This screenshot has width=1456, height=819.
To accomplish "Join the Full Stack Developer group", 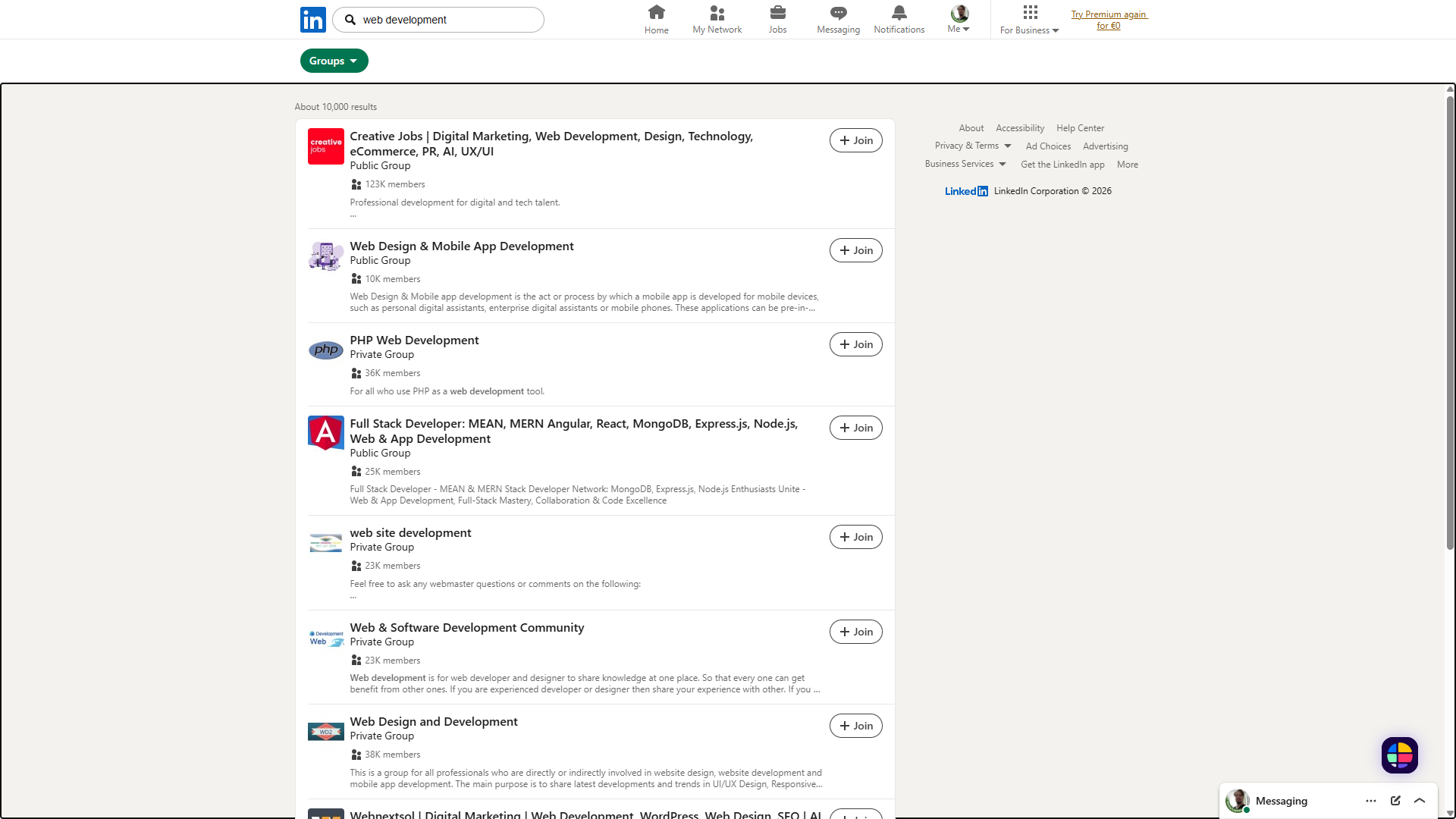I will [856, 428].
